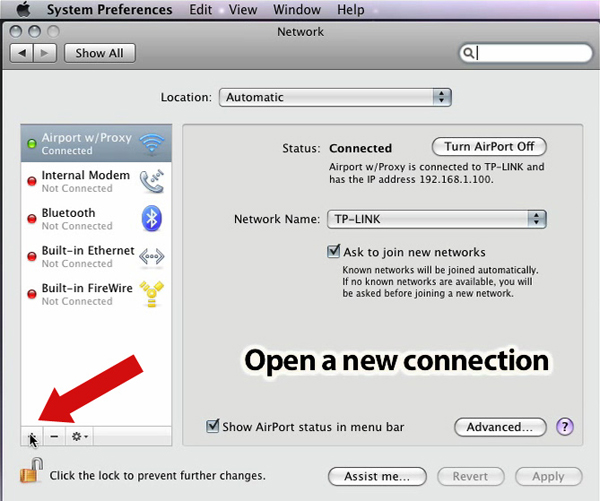600x501 pixels.
Task: Open the gear action menu
Action: [80, 437]
